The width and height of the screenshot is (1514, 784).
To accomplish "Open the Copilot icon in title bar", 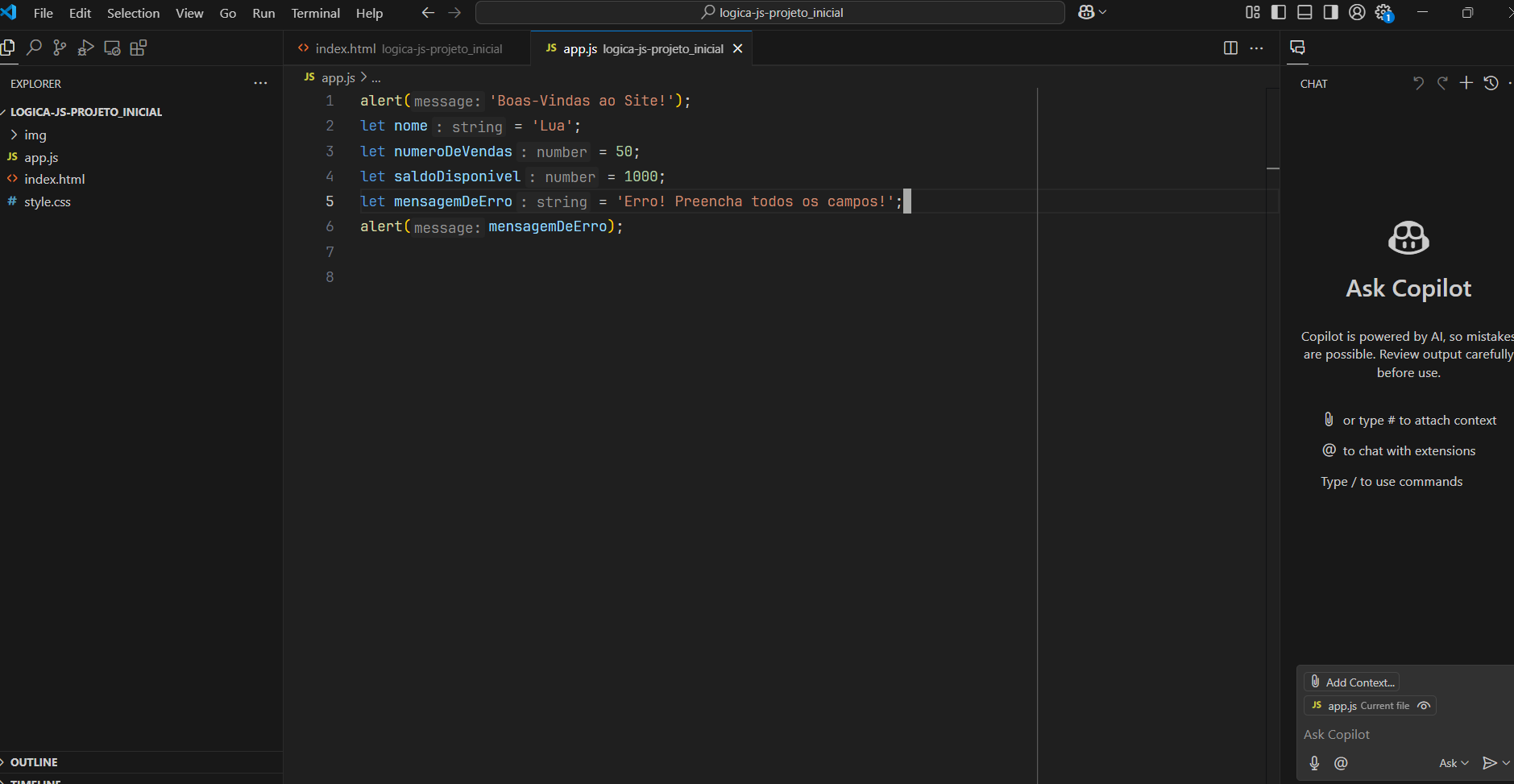I will 1085,12.
